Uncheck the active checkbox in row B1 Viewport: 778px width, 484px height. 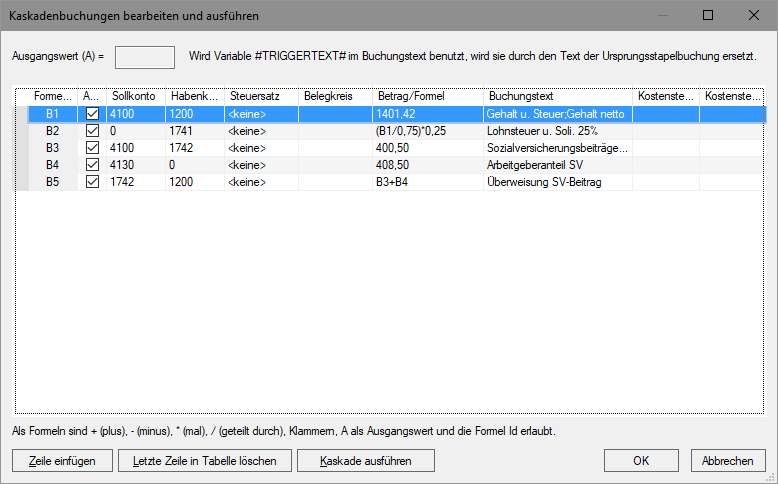tap(93, 114)
